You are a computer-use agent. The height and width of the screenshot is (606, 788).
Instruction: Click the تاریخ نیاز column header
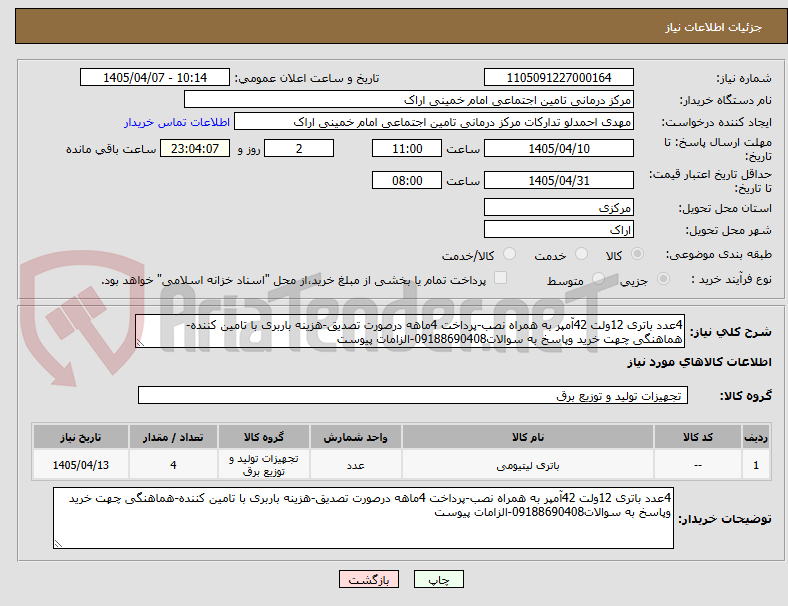tap(80, 437)
